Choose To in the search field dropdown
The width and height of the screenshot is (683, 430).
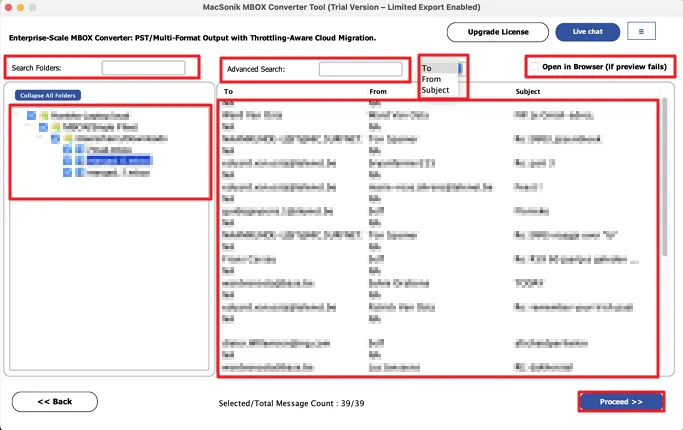click(439, 68)
